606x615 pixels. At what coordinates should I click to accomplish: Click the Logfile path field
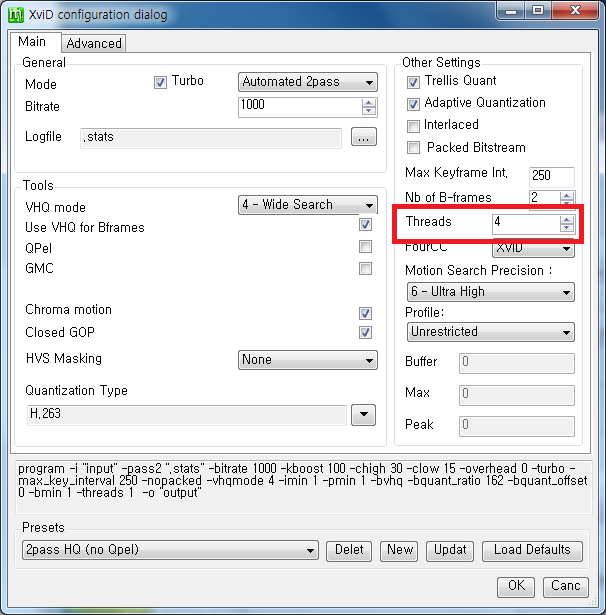211,138
